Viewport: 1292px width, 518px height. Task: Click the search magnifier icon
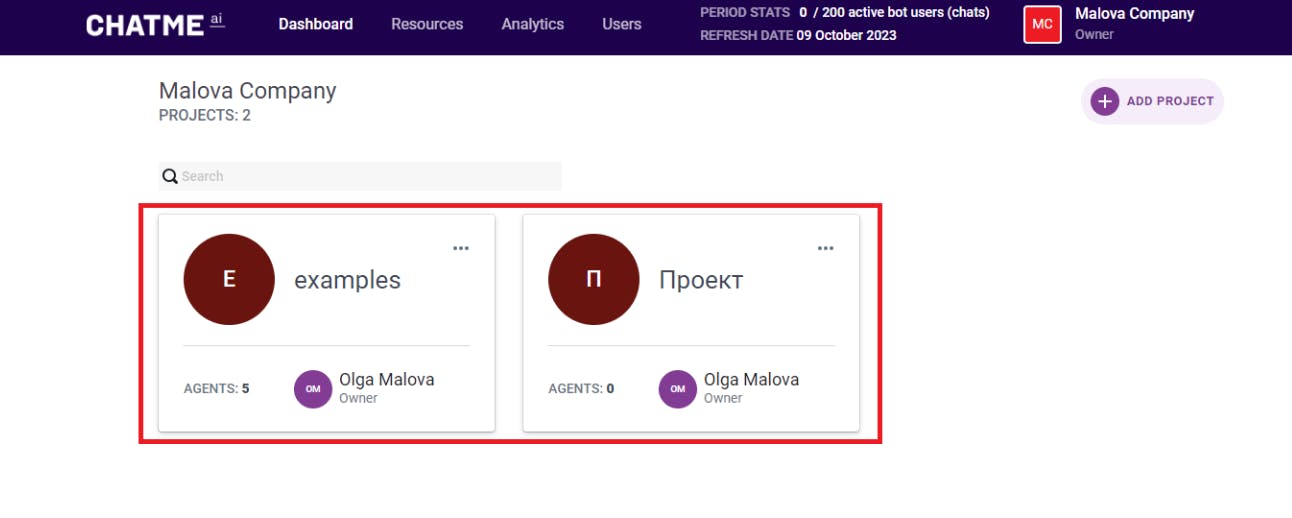click(x=170, y=176)
